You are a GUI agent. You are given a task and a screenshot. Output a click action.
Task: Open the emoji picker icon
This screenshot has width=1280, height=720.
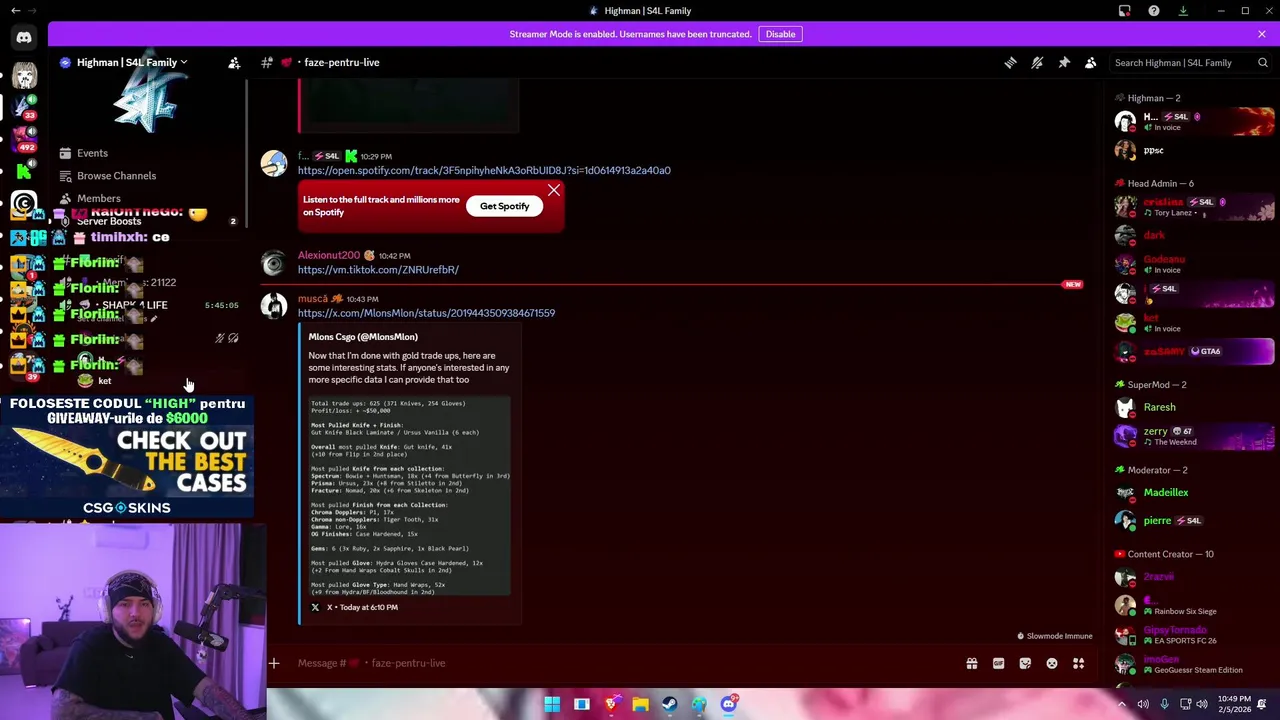point(1052,663)
